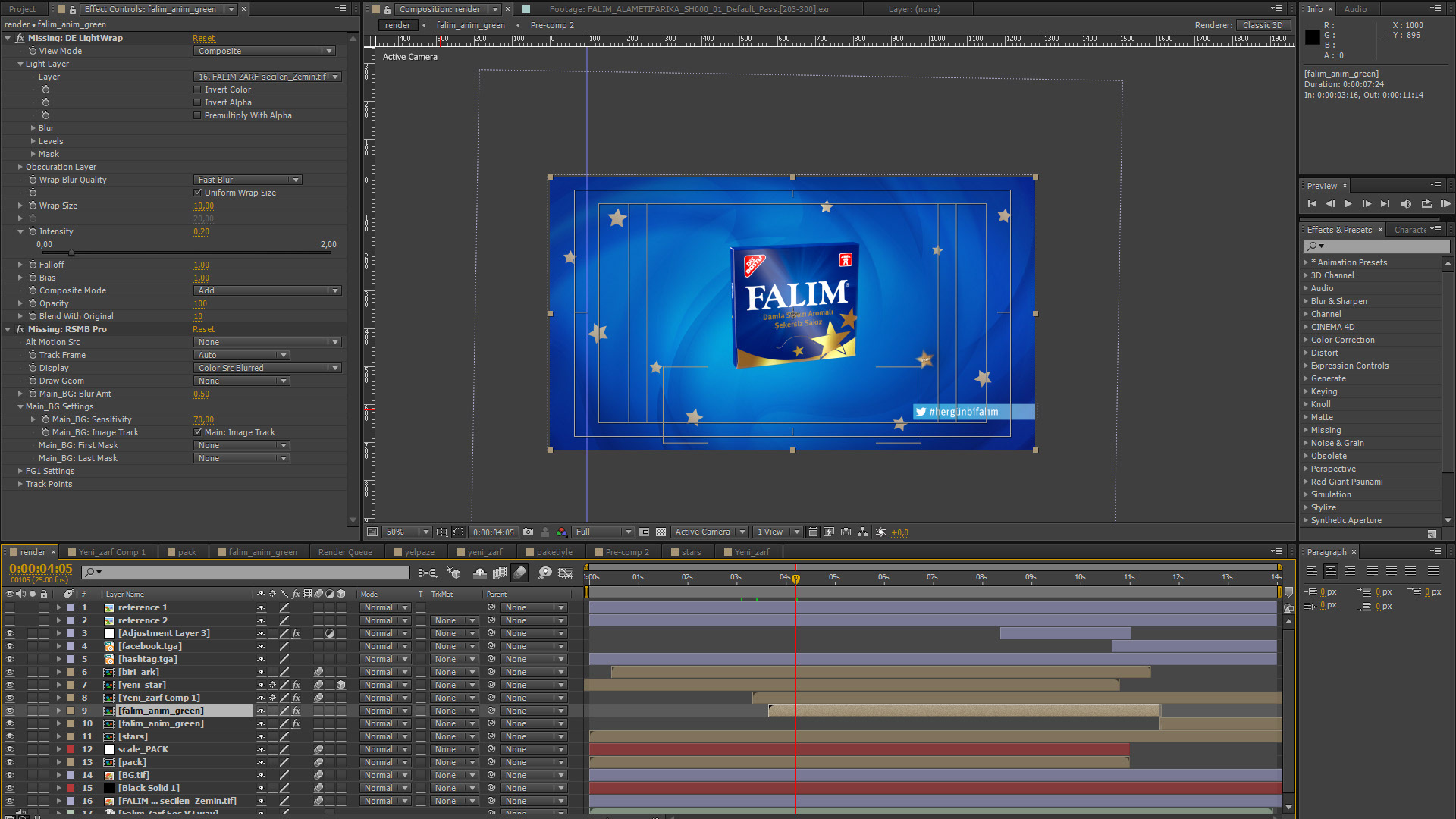The height and width of the screenshot is (819, 1456).
Task: Open the Composite Mode dropdown set to Add
Action: (x=267, y=290)
